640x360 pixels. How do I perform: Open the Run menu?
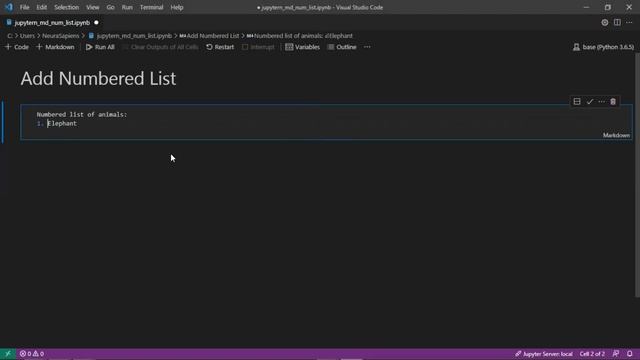click(127, 7)
